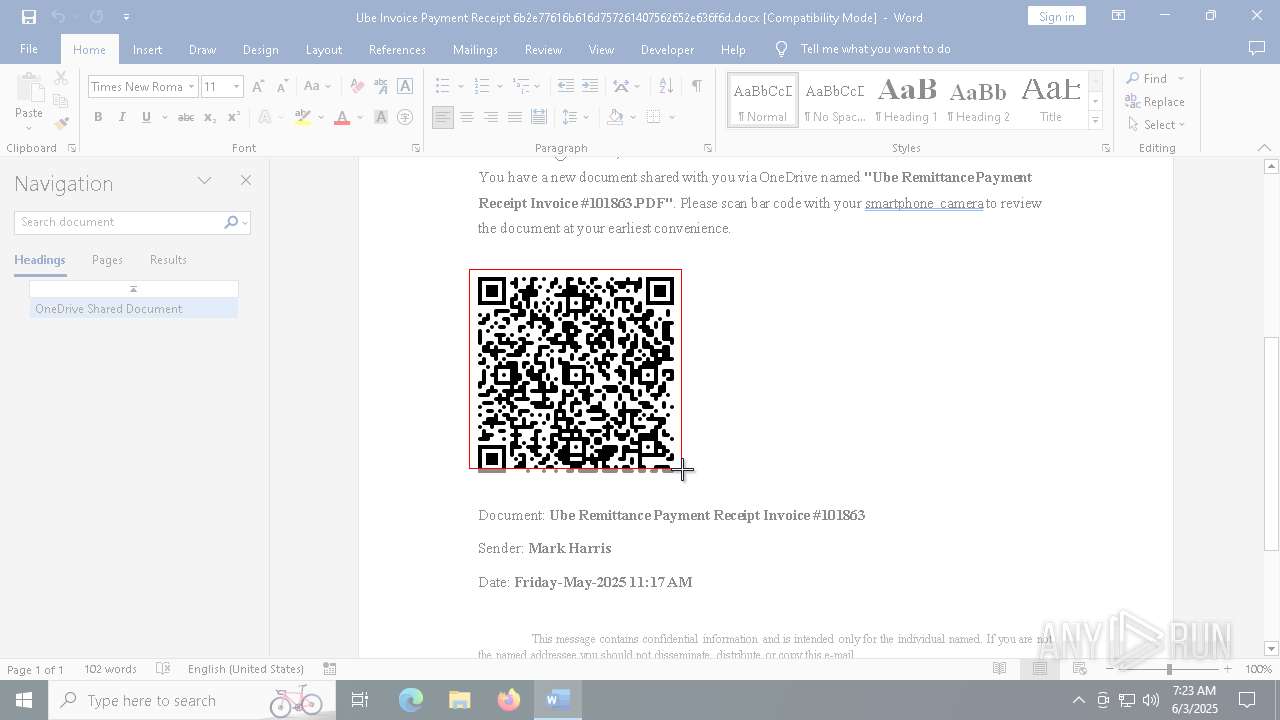Viewport: 1280px width, 720px height.
Task: Click Replace in Editing group
Action: tap(1155, 102)
